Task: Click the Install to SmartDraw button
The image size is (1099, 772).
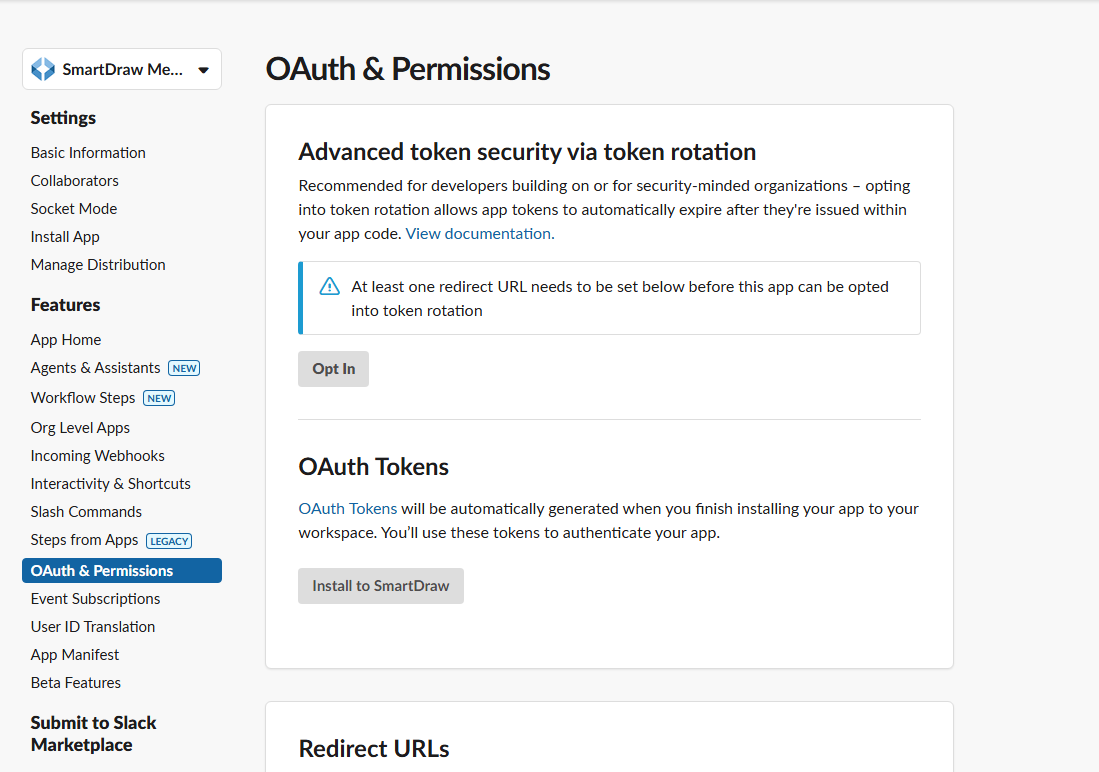Action: tap(380, 586)
